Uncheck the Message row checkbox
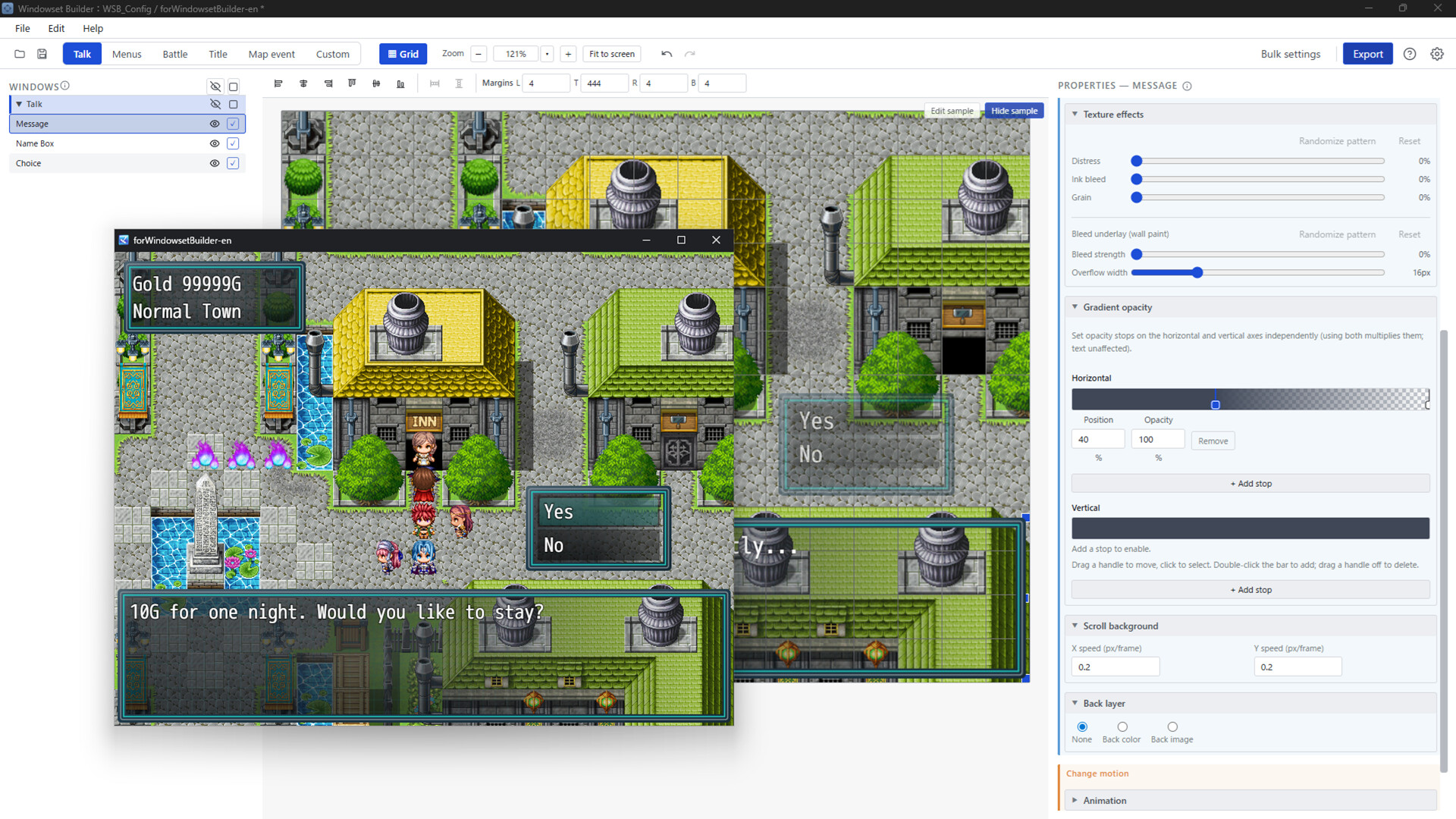This screenshot has width=1456, height=819. point(233,124)
